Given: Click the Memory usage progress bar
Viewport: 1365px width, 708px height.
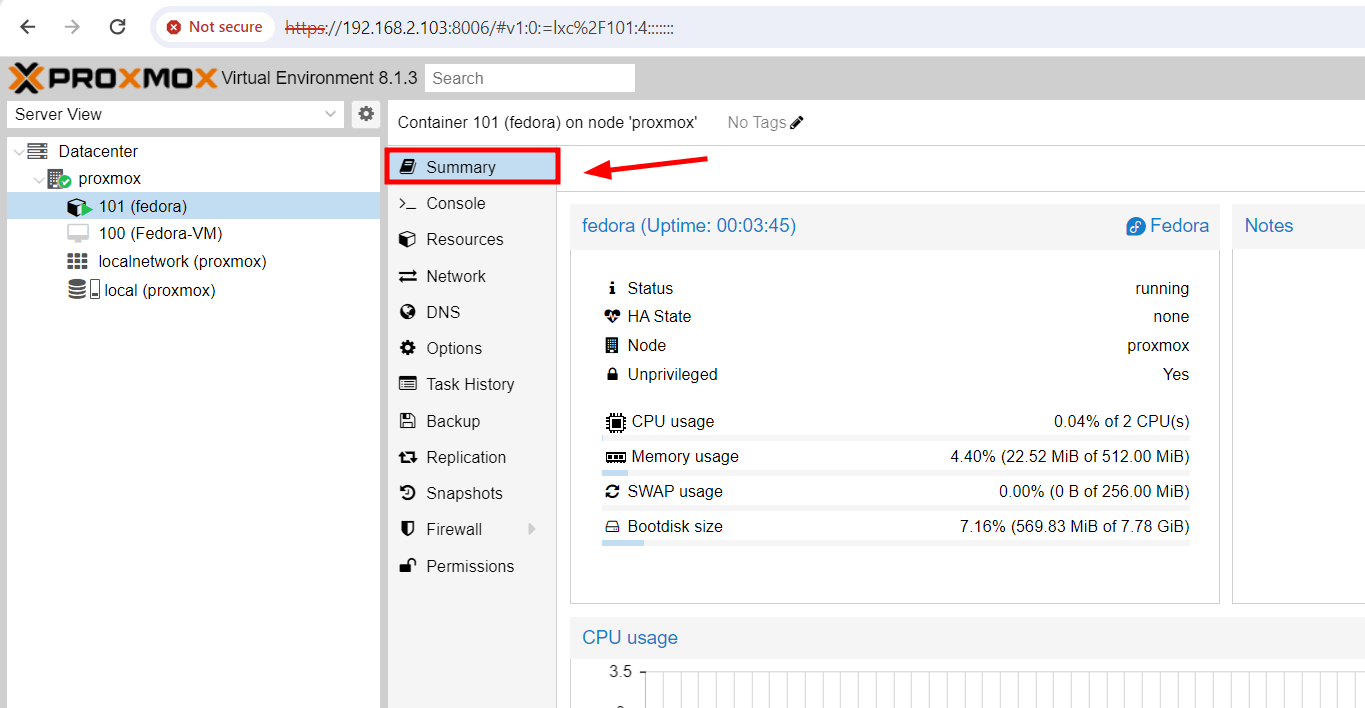Looking at the screenshot, I should (x=895, y=473).
